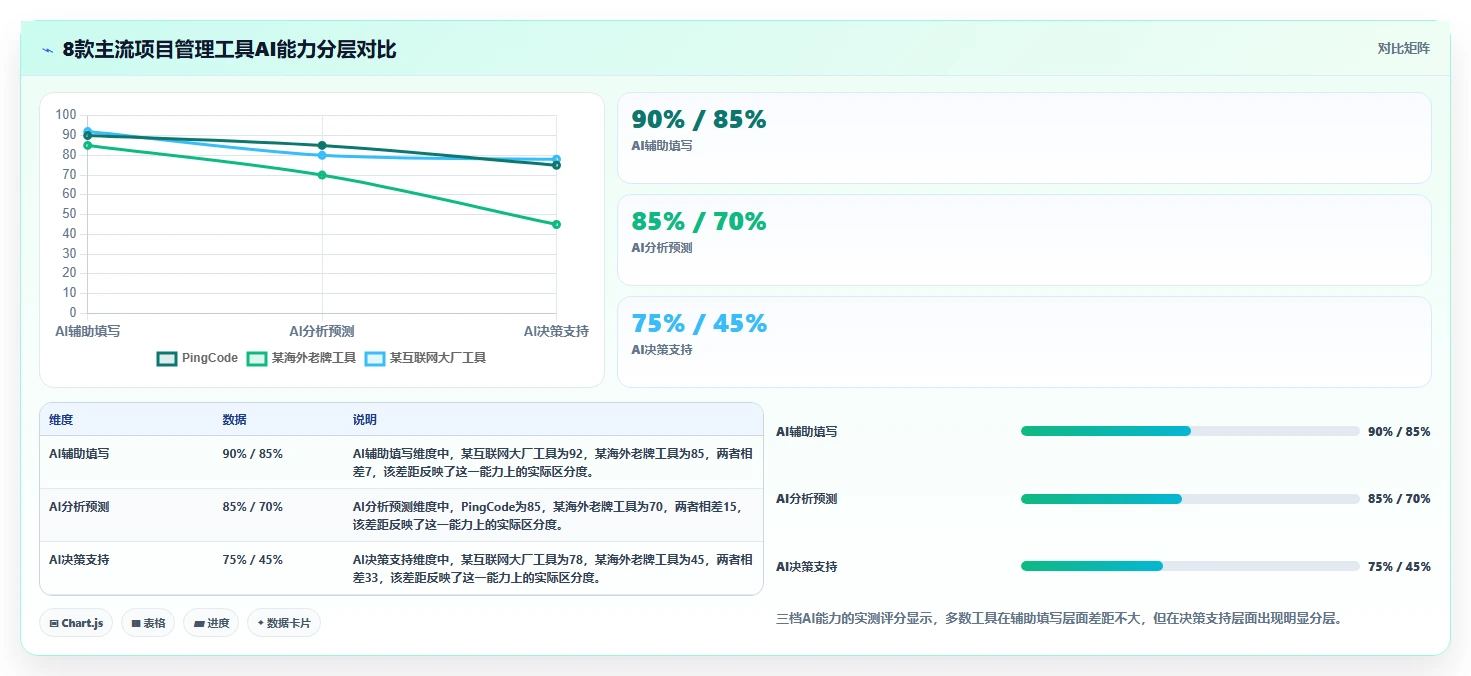Click the 某互联网大厂工具 legend label
This screenshot has width=1471, height=676.
tap(438, 358)
